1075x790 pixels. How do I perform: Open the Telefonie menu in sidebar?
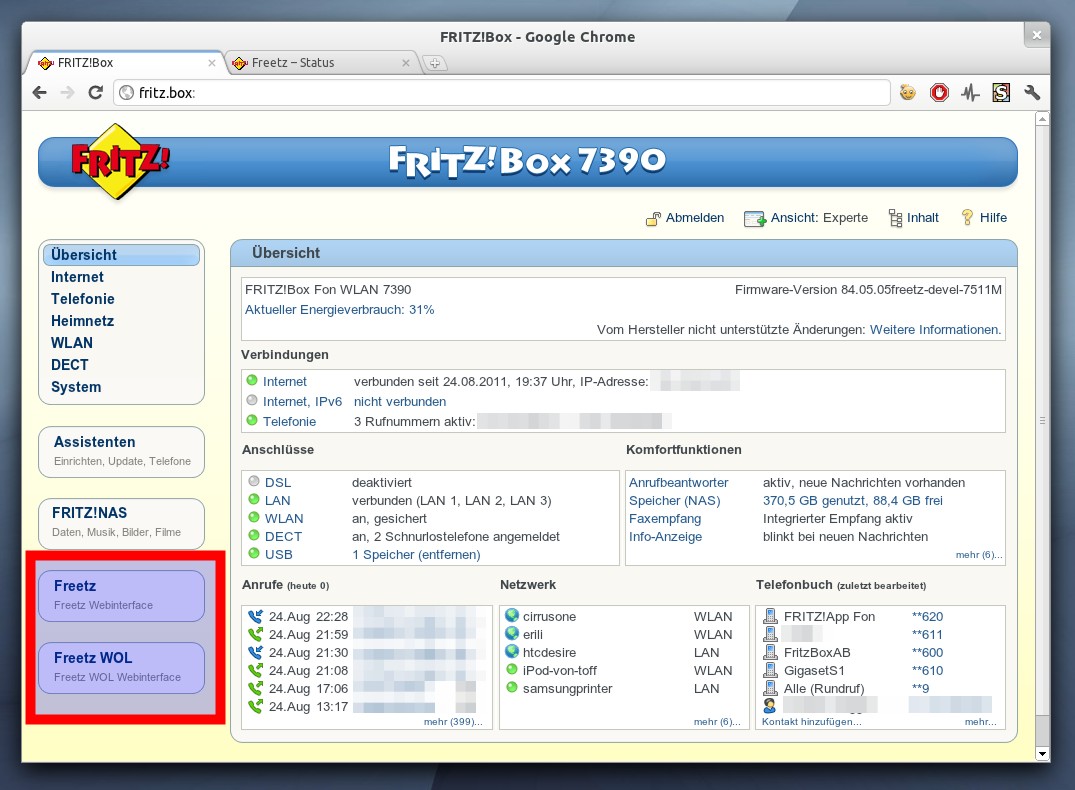(x=83, y=299)
